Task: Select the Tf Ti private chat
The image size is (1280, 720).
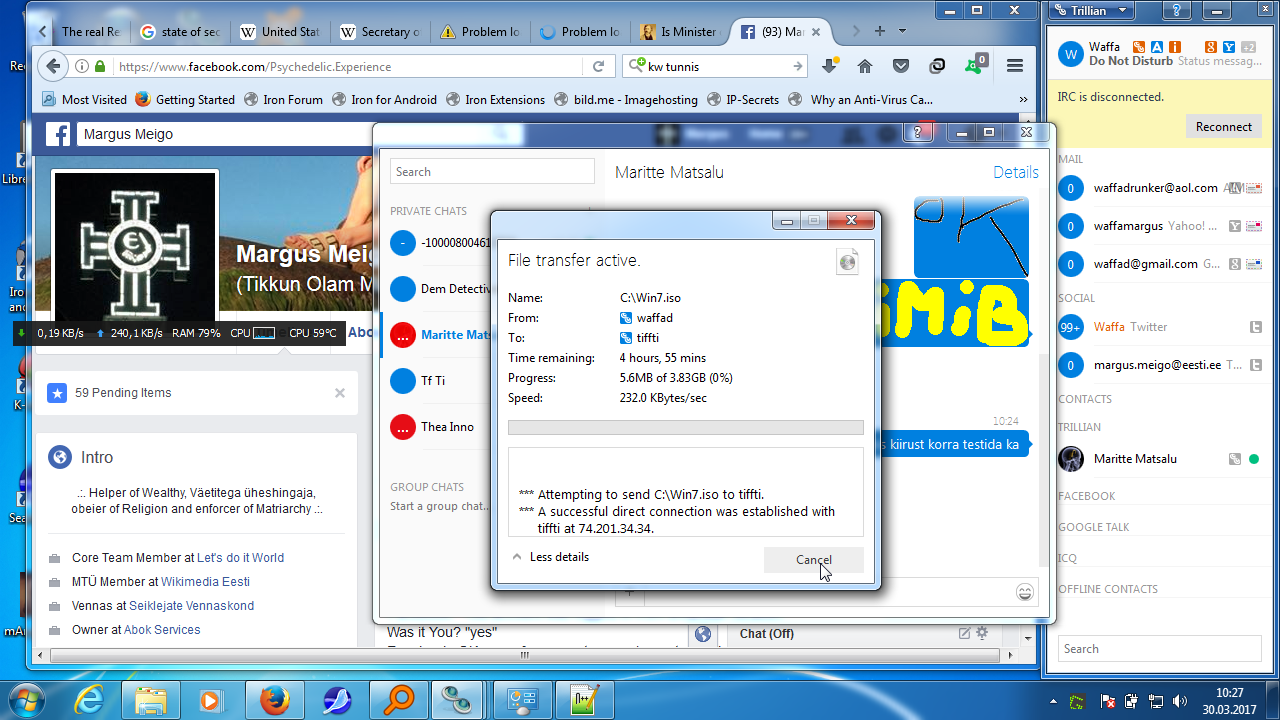Action: (x=433, y=381)
